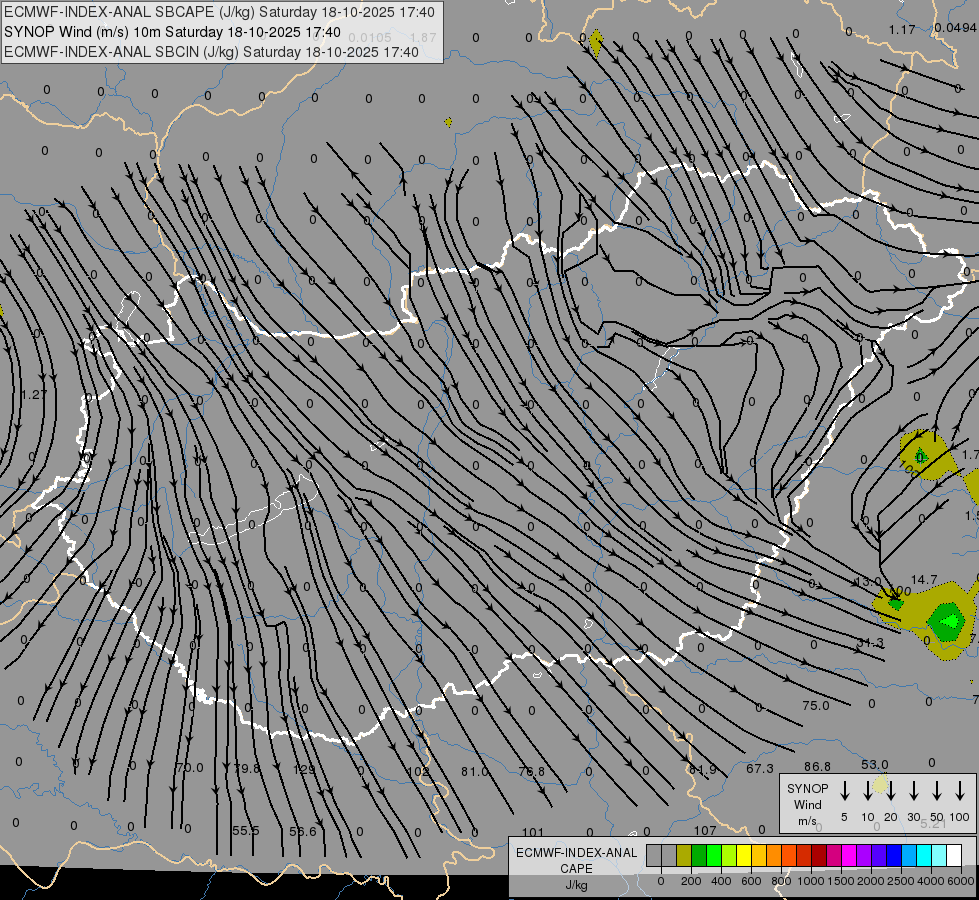The height and width of the screenshot is (900, 979).
Task: Select the cyan swatch before 4000
Action: tap(923, 856)
